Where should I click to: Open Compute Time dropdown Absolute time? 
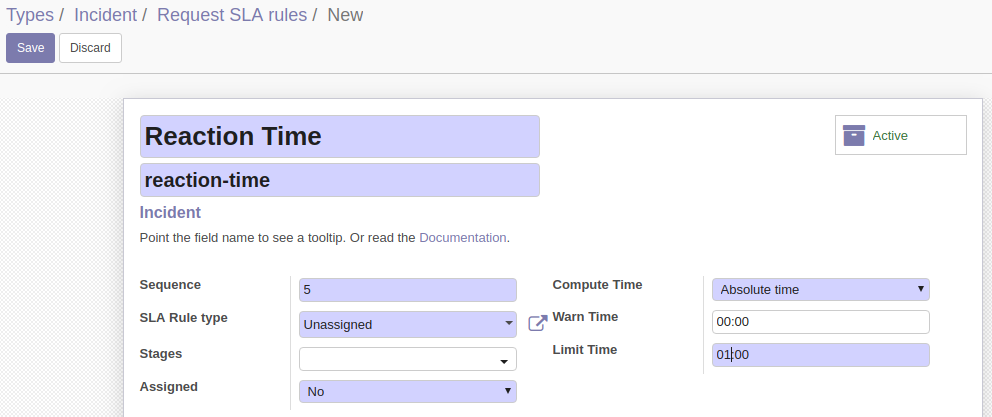[x=821, y=290]
